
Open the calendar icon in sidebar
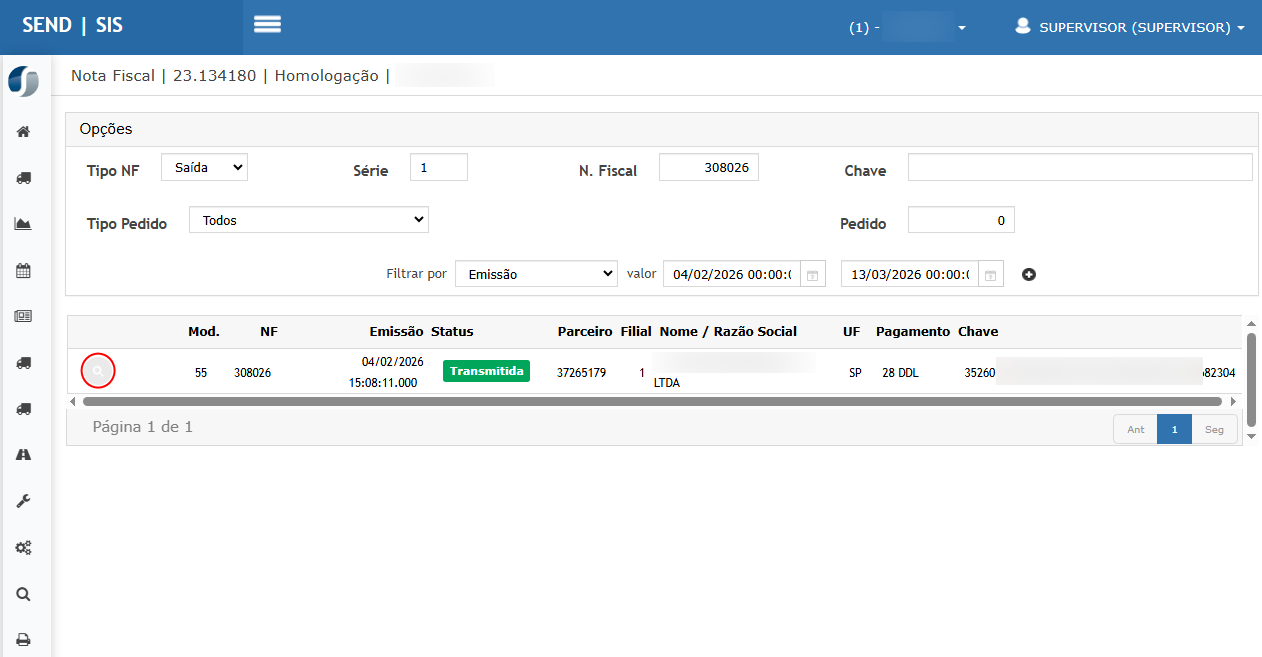pos(23,270)
